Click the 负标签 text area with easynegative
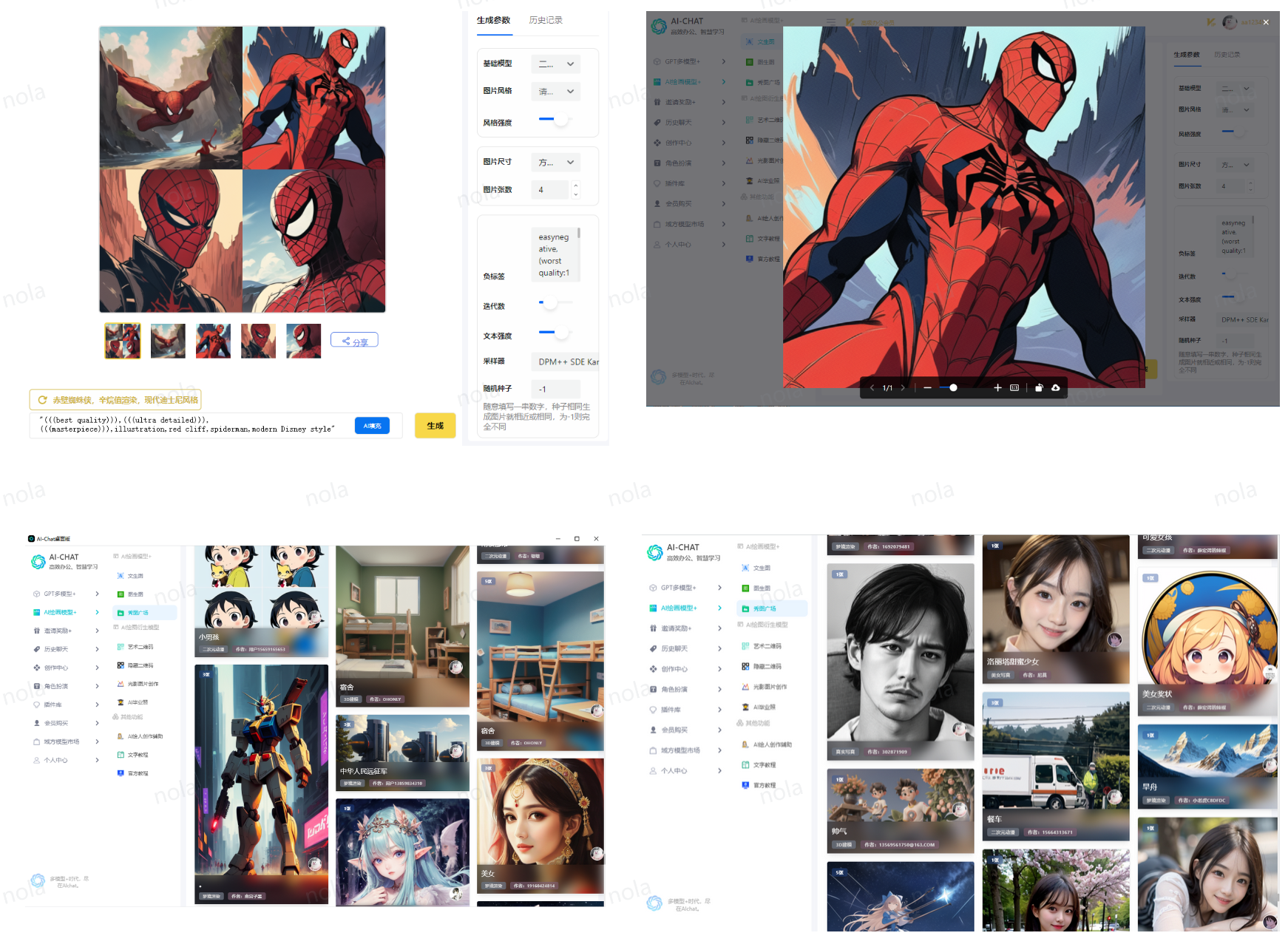Image resolution: width=1288 pixels, height=947 pixels. (x=555, y=254)
